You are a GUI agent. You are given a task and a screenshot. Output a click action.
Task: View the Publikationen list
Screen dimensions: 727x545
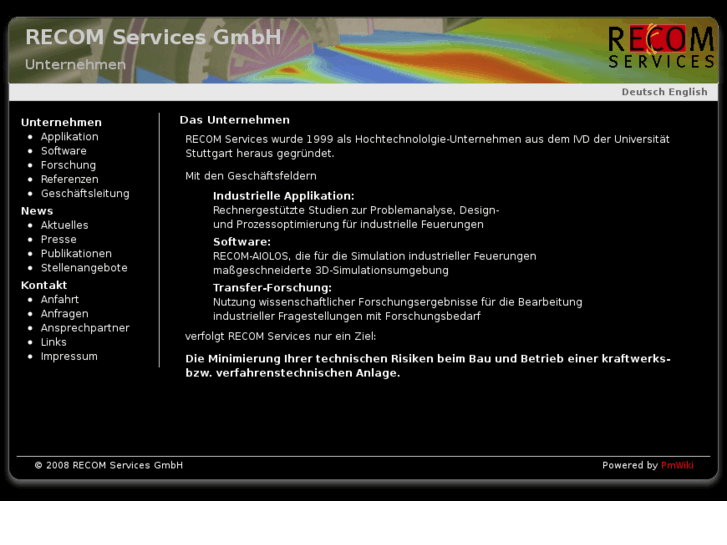(76, 254)
